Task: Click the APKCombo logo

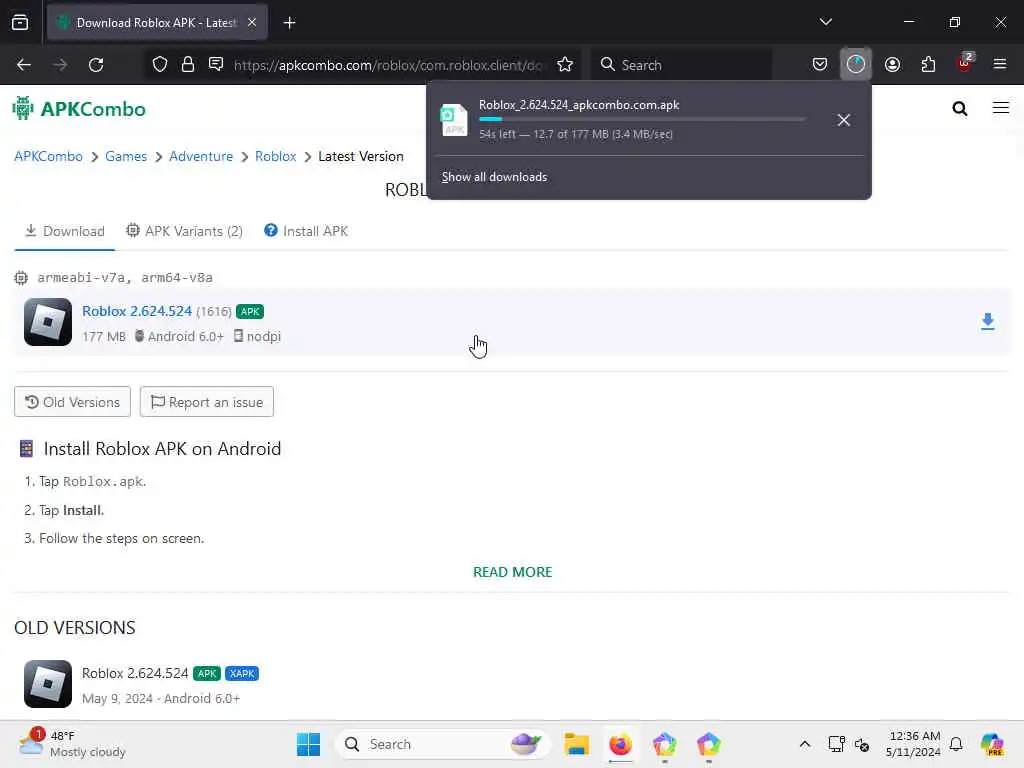Action: tap(79, 109)
